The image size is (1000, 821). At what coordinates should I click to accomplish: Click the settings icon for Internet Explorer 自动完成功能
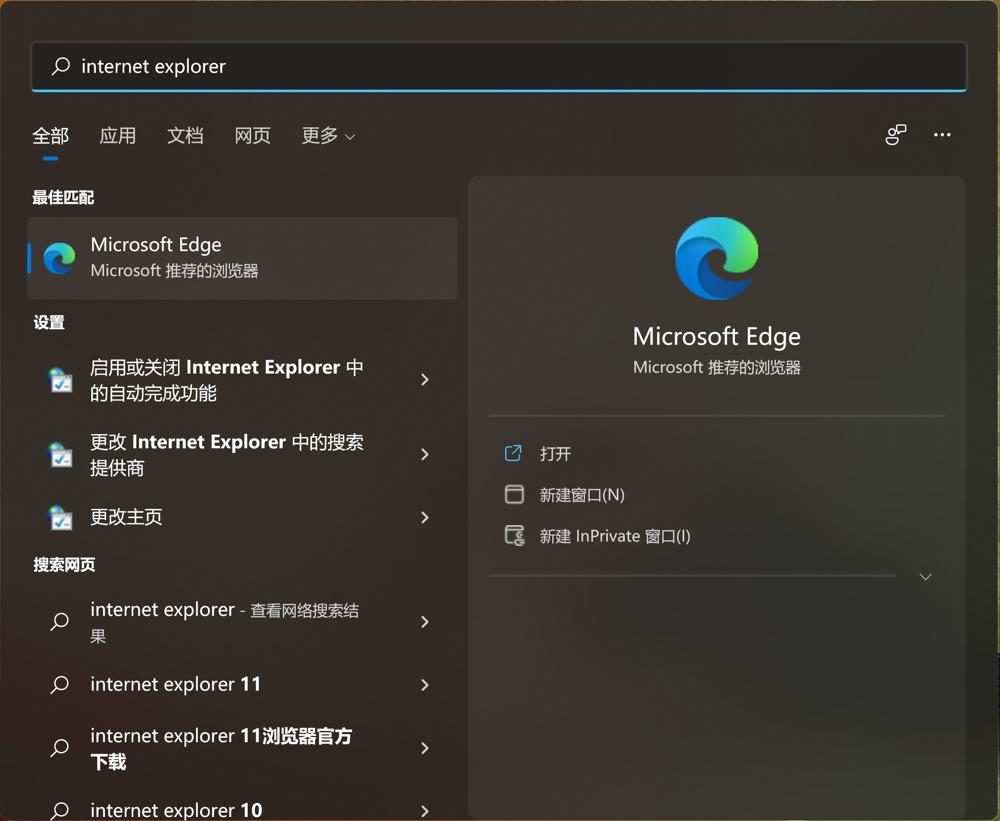(59, 380)
